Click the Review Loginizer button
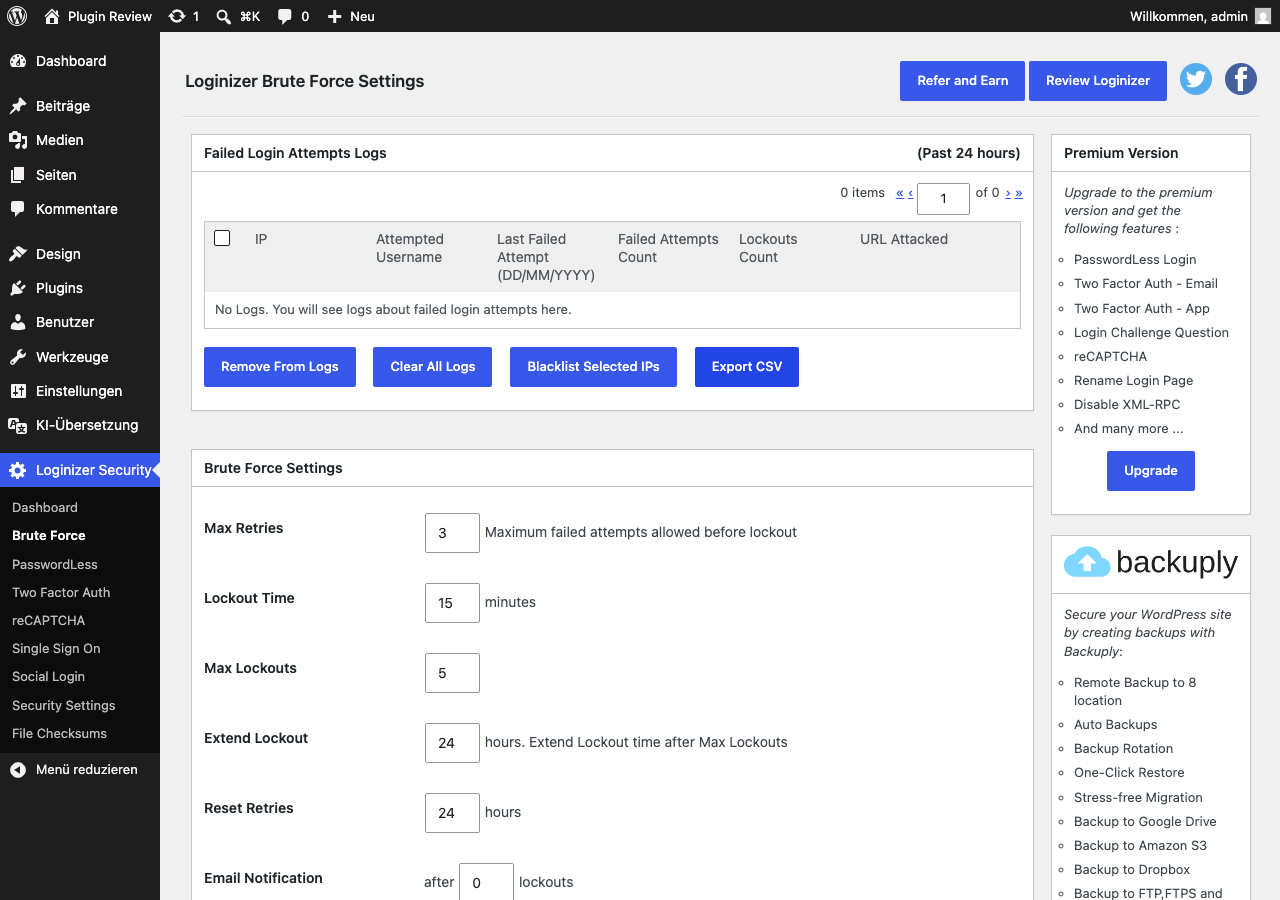 tap(1098, 81)
